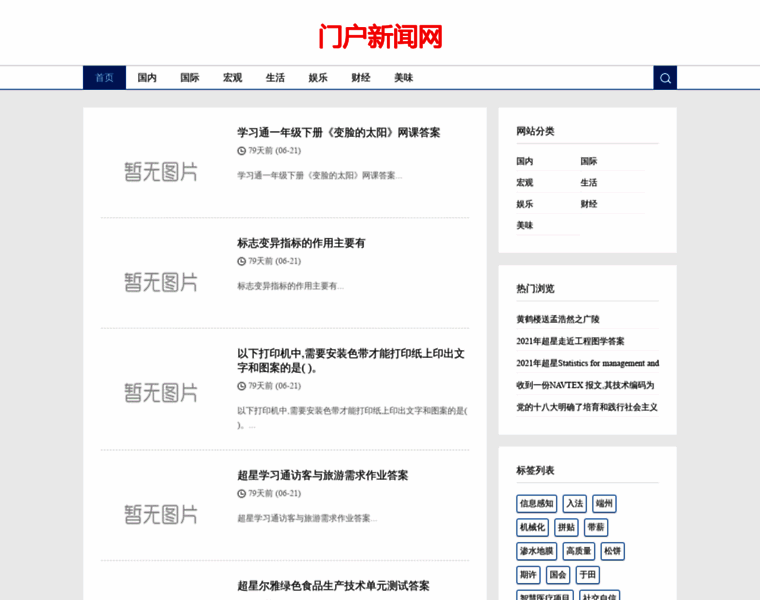760x600 pixels.
Task: Select 美味 in 网站分类 sidebar
Action: (524, 225)
